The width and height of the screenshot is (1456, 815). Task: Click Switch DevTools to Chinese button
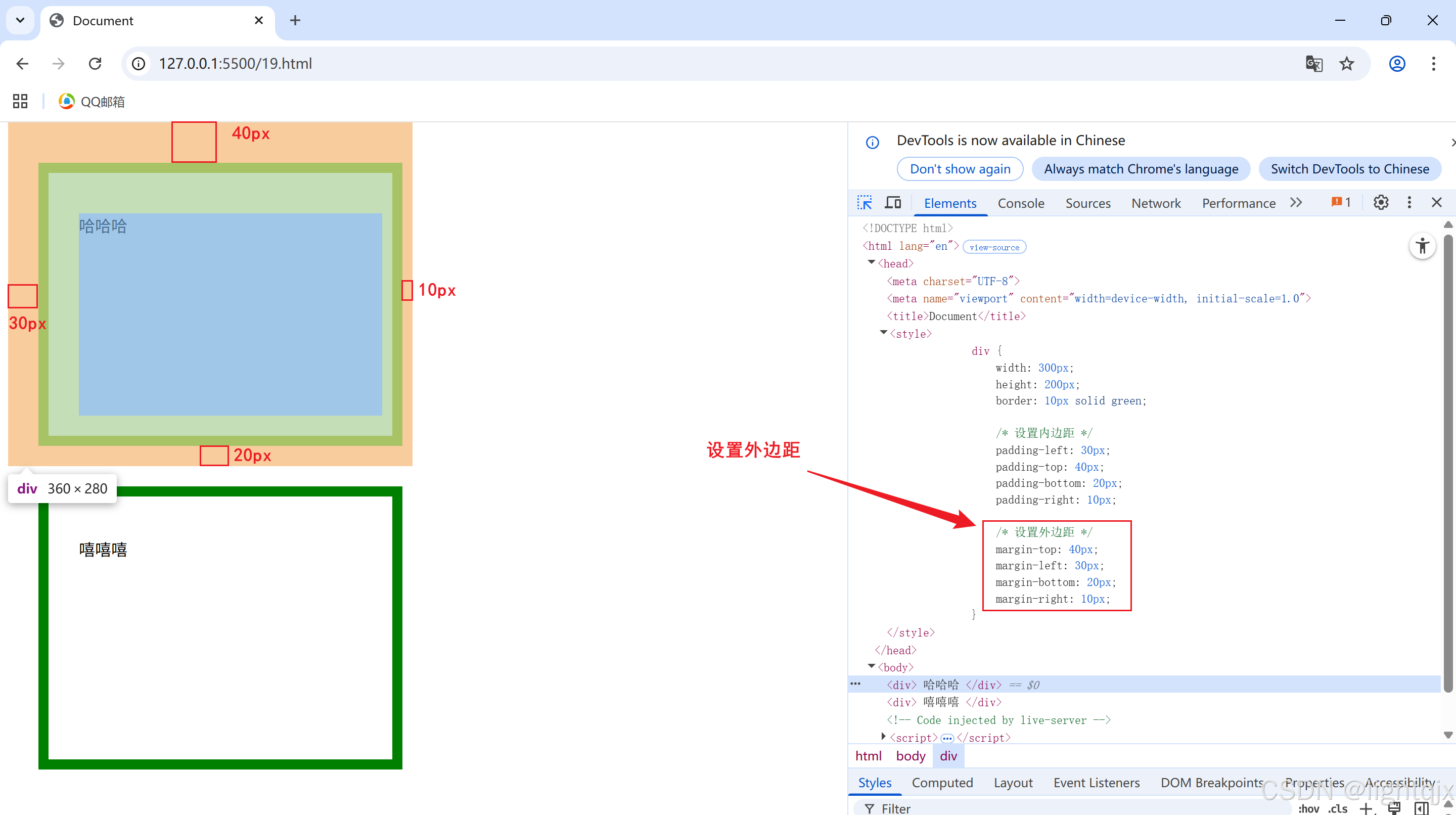[1349, 169]
